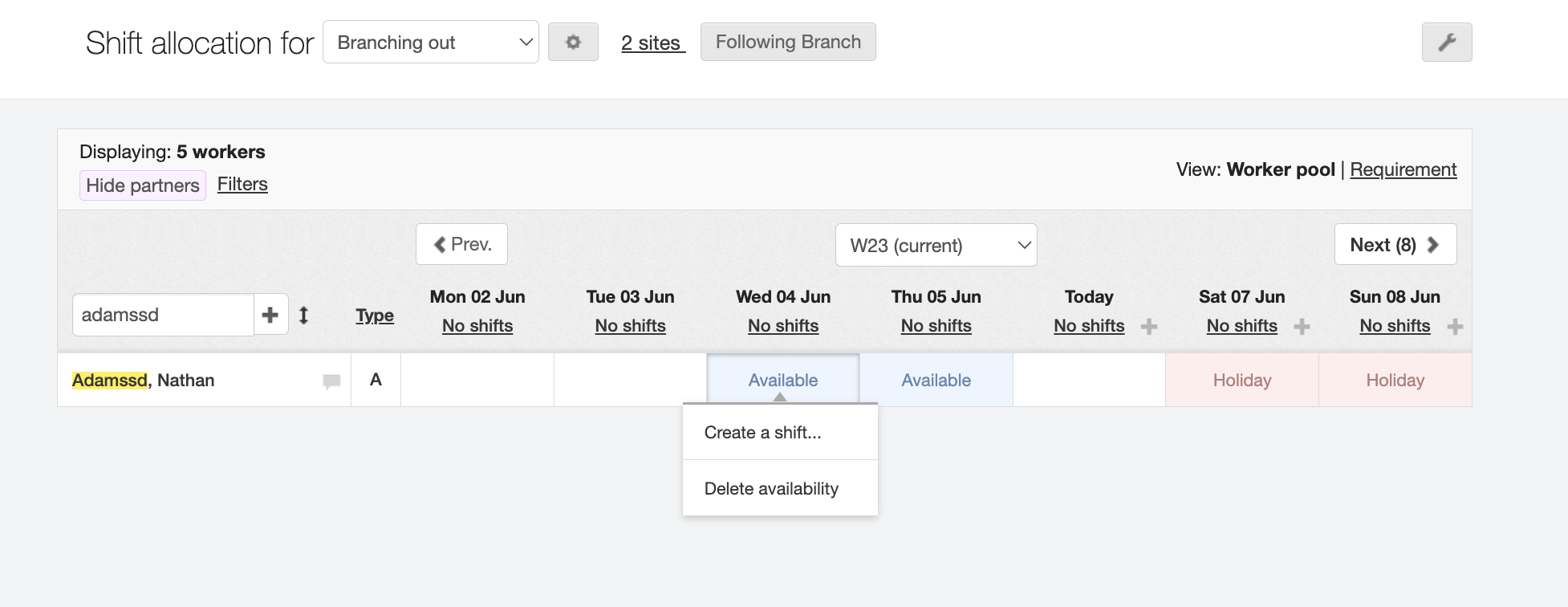This screenshot has width=1568, height=607.
Task: Add shift using plus under Today
Action: coord(1148,327)
